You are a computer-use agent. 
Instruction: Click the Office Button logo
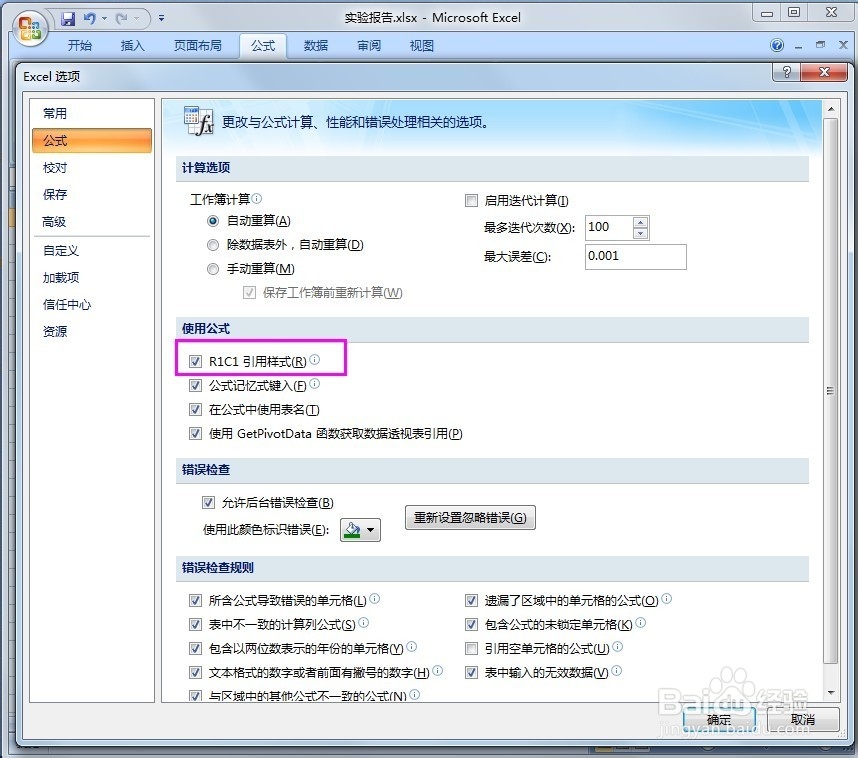(29, 28)
